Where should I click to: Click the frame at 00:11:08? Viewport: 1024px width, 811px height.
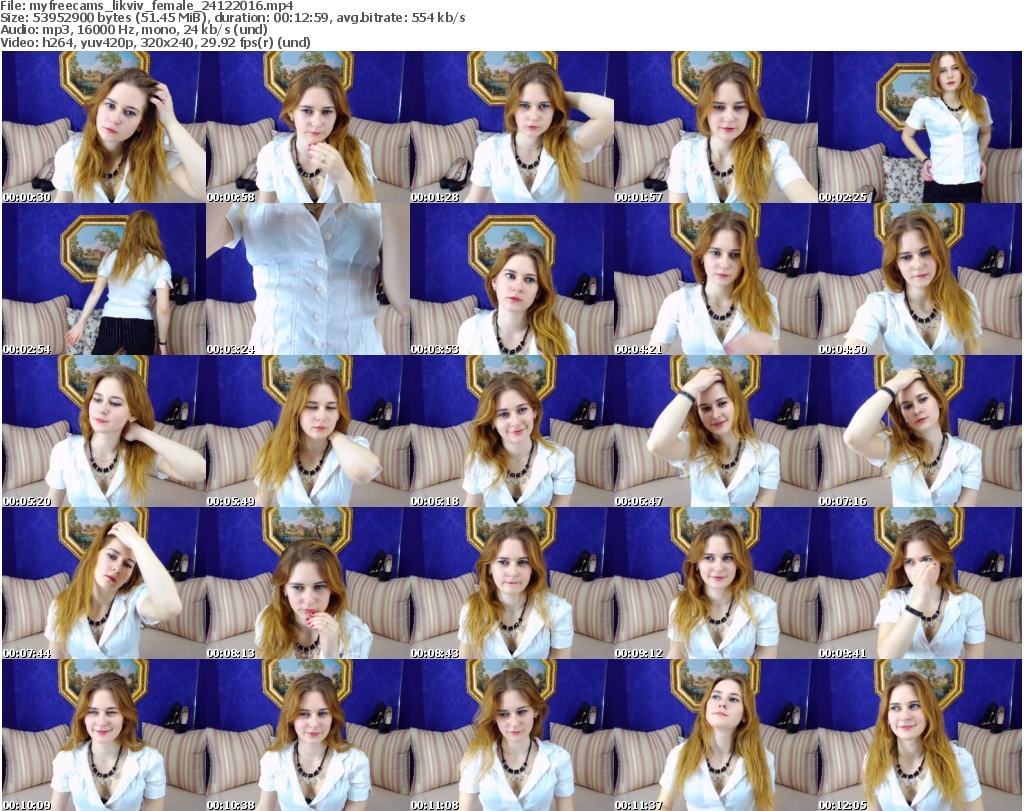point(512,735)
